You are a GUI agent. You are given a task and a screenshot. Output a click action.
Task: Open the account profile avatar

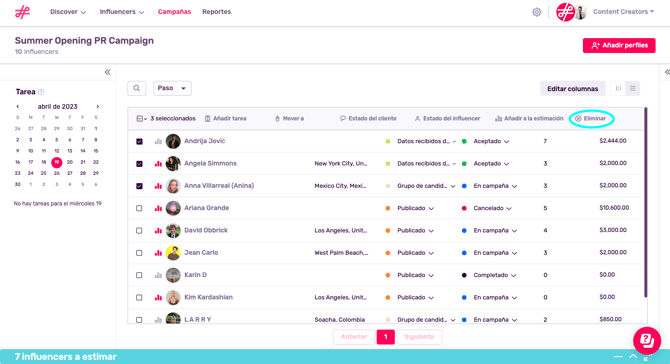580,12
